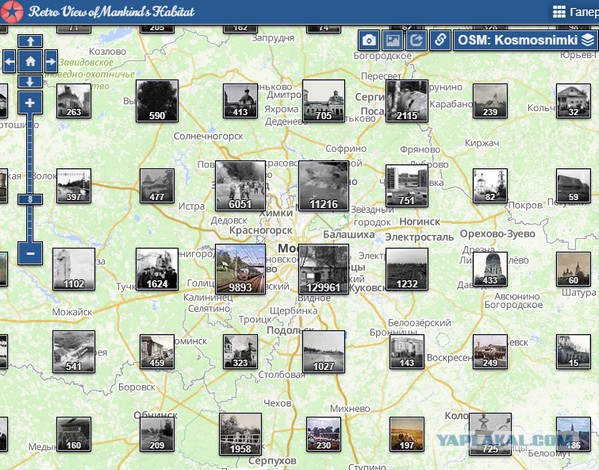Click the home button to reset map
The width and height of the screenshot is (599, 470).
[30, 61]
